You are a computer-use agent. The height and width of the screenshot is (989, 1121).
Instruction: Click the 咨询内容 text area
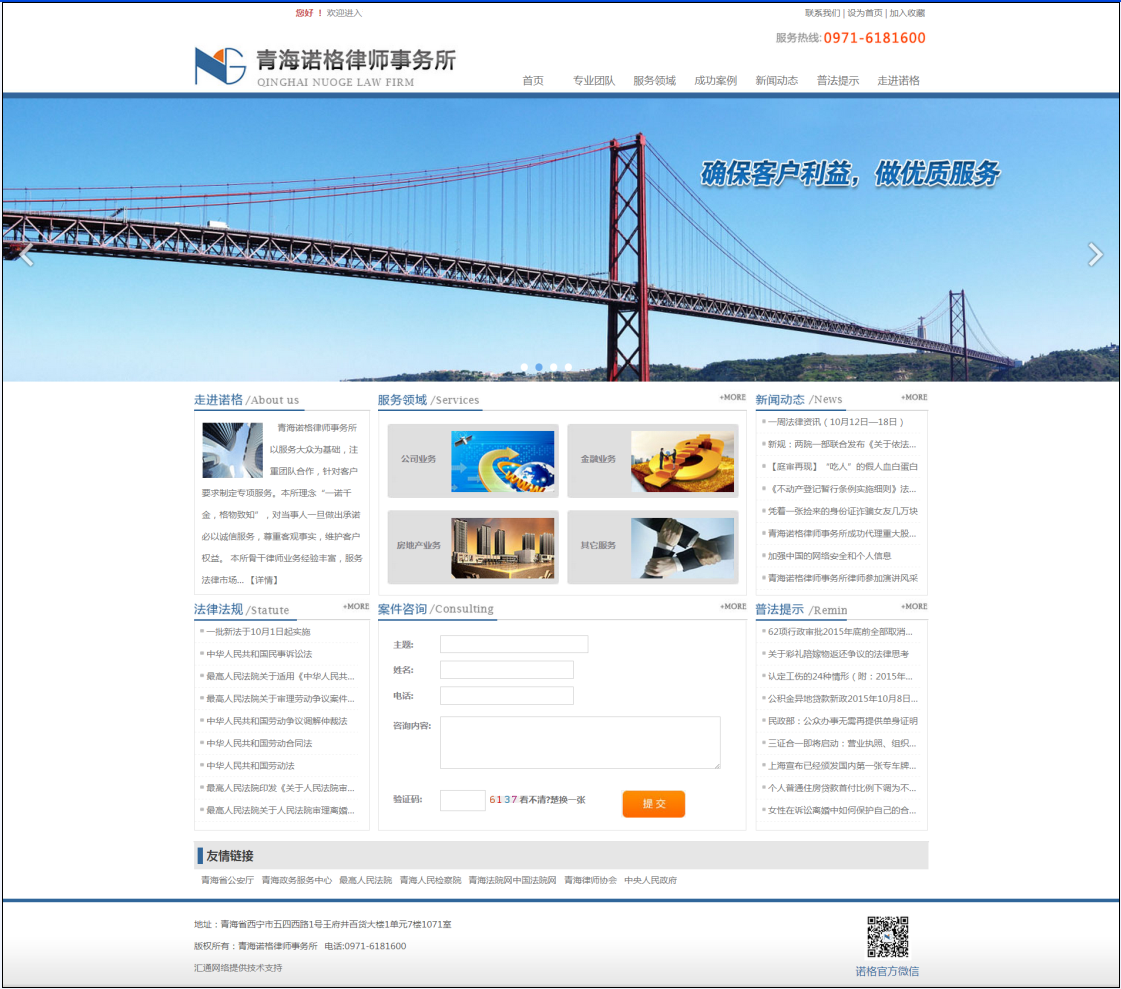tap(580, 742)
